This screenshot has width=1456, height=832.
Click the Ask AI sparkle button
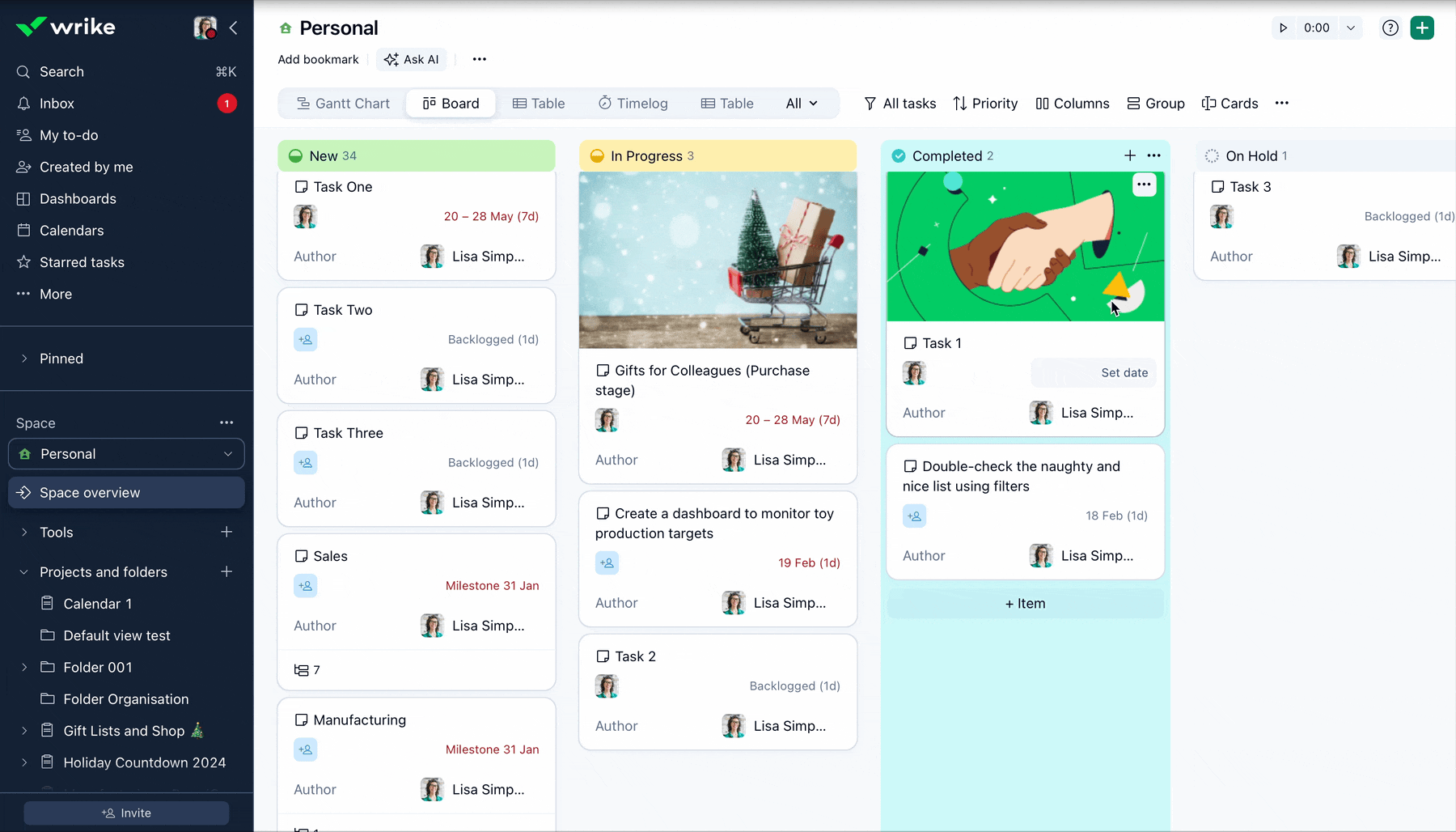412,59
